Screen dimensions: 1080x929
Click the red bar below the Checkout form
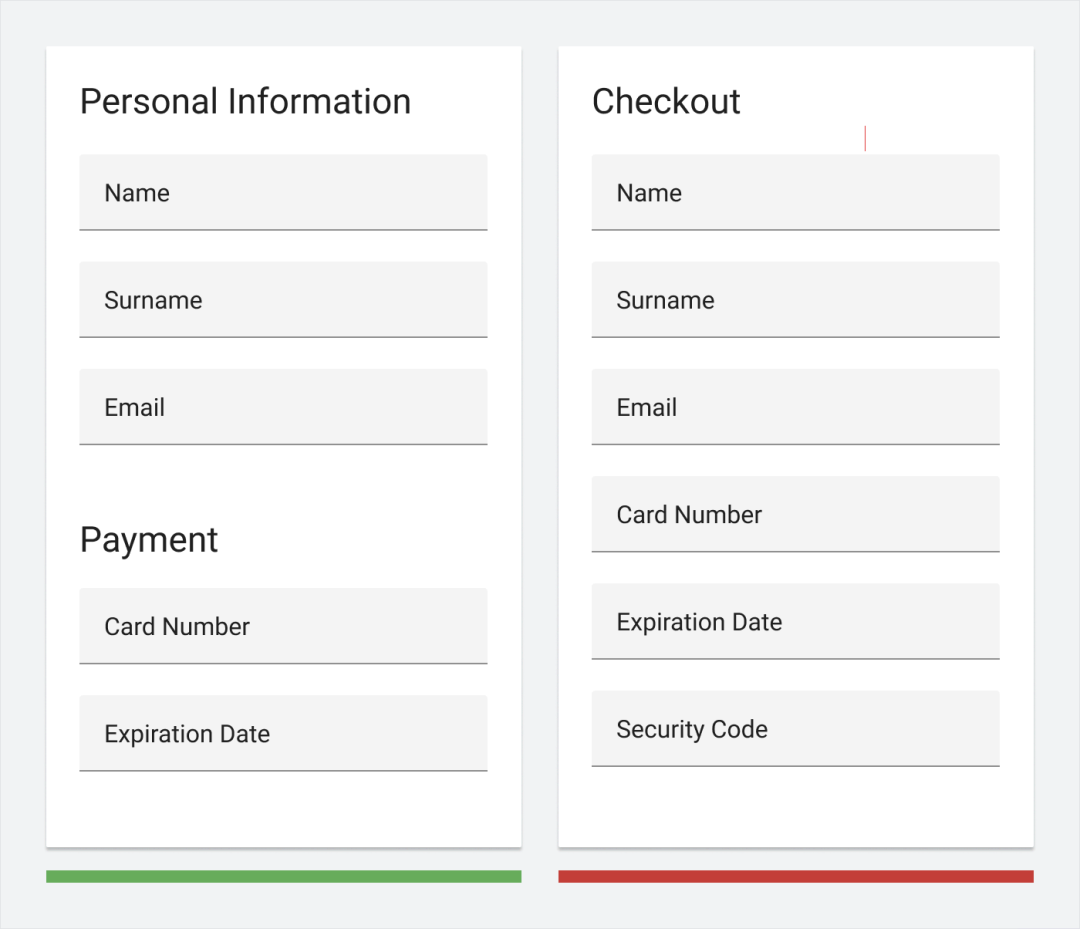point(795,876)
